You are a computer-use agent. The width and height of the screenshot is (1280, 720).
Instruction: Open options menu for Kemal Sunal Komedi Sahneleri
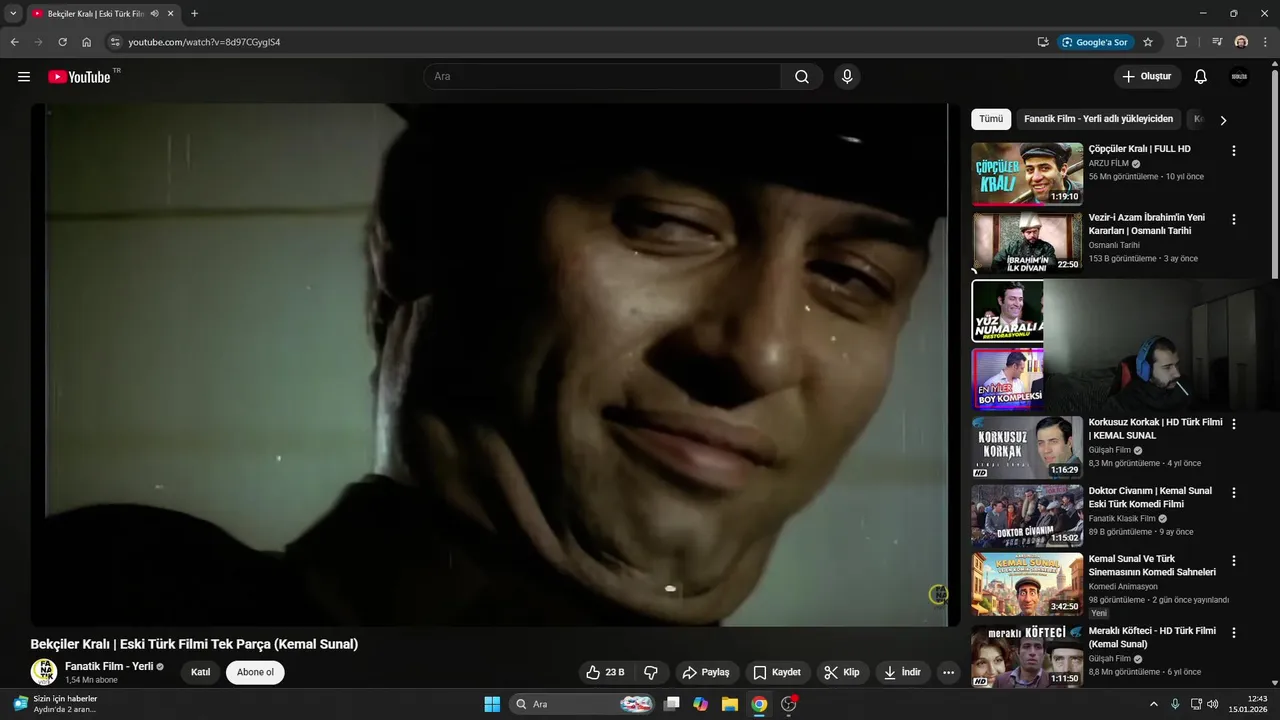coord(1233,561)
